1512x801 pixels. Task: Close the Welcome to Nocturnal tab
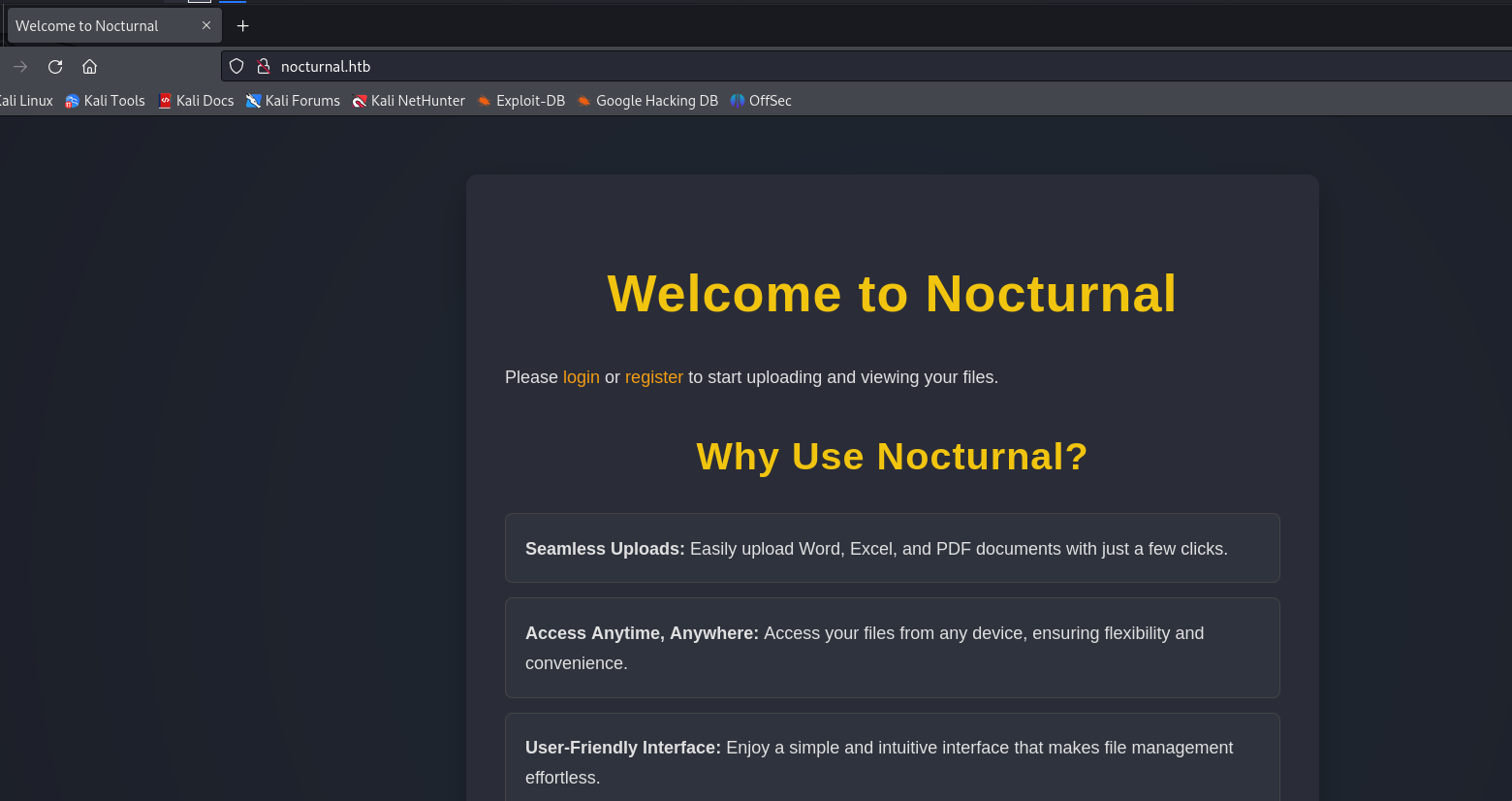[206, 26]
